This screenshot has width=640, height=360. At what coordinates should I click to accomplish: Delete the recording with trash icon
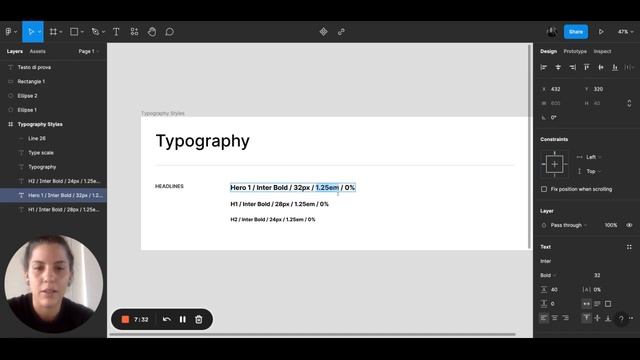199,319
